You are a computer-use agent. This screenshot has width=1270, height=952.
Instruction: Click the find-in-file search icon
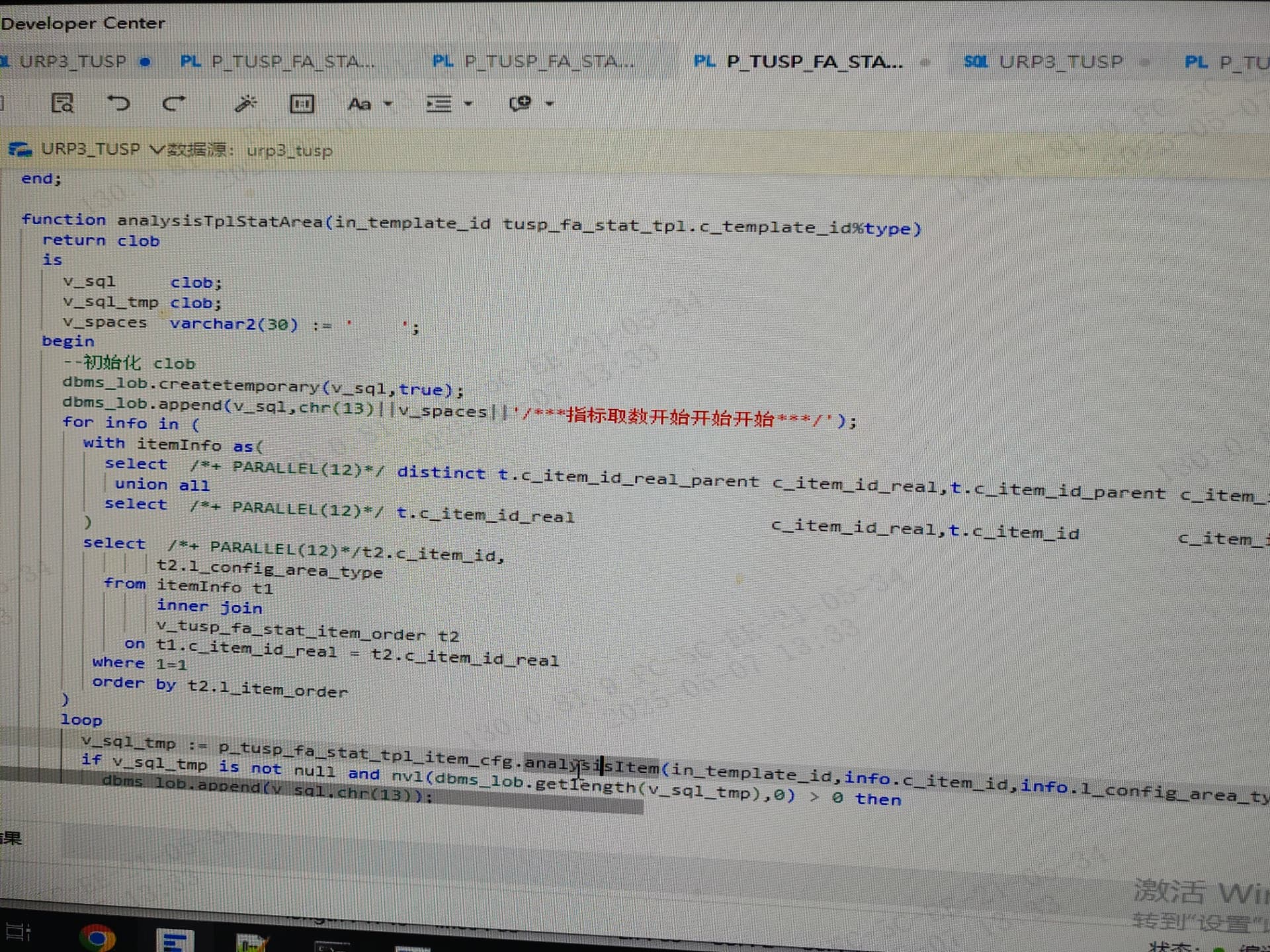pos(62,103)
